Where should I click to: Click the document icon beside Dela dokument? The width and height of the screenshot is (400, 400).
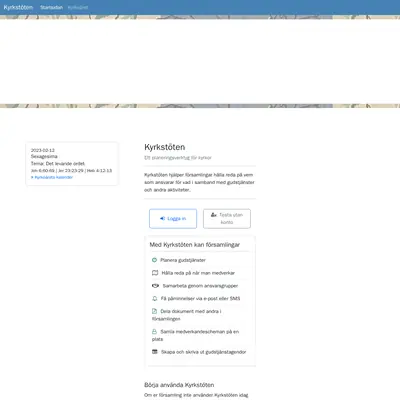(154, 311)
